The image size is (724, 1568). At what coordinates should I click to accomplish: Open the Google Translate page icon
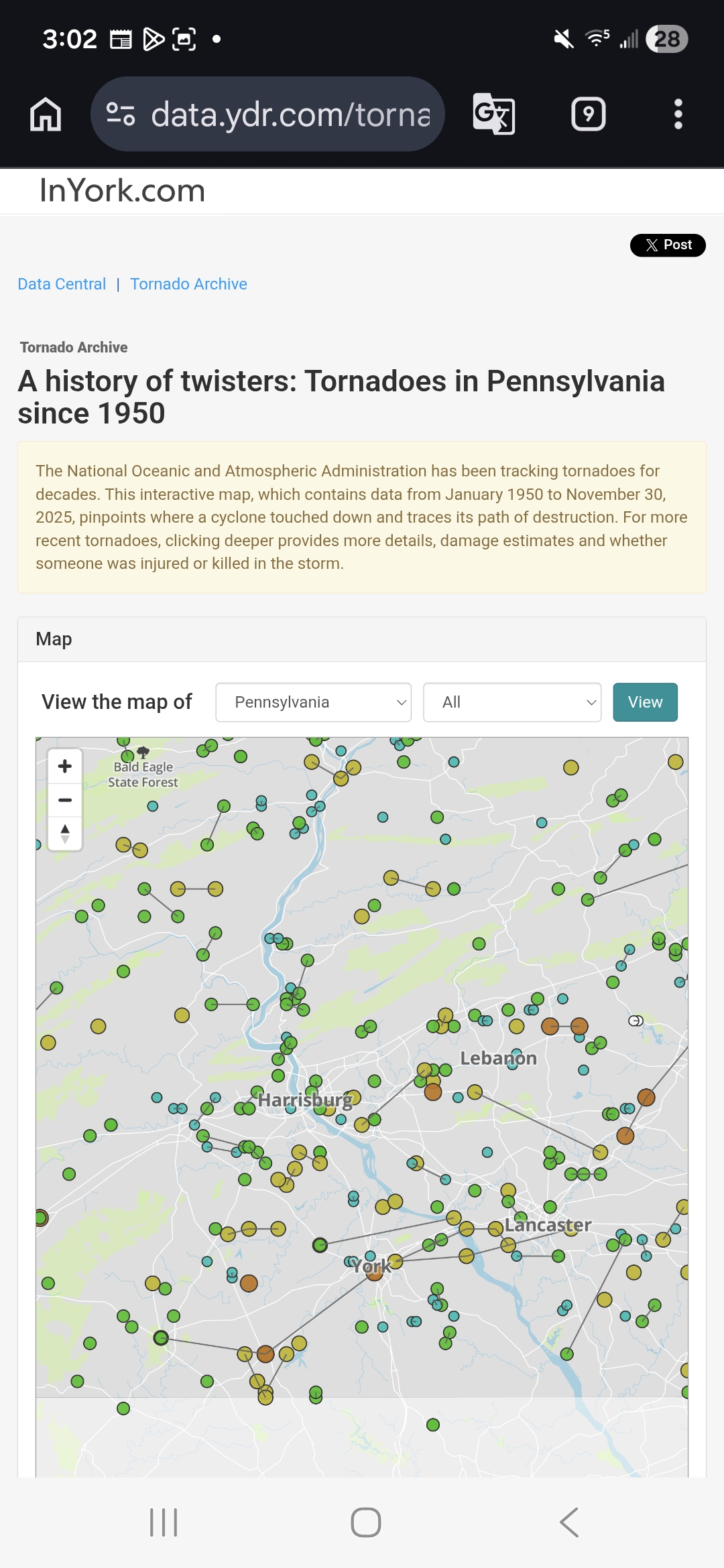coord(494,115)
